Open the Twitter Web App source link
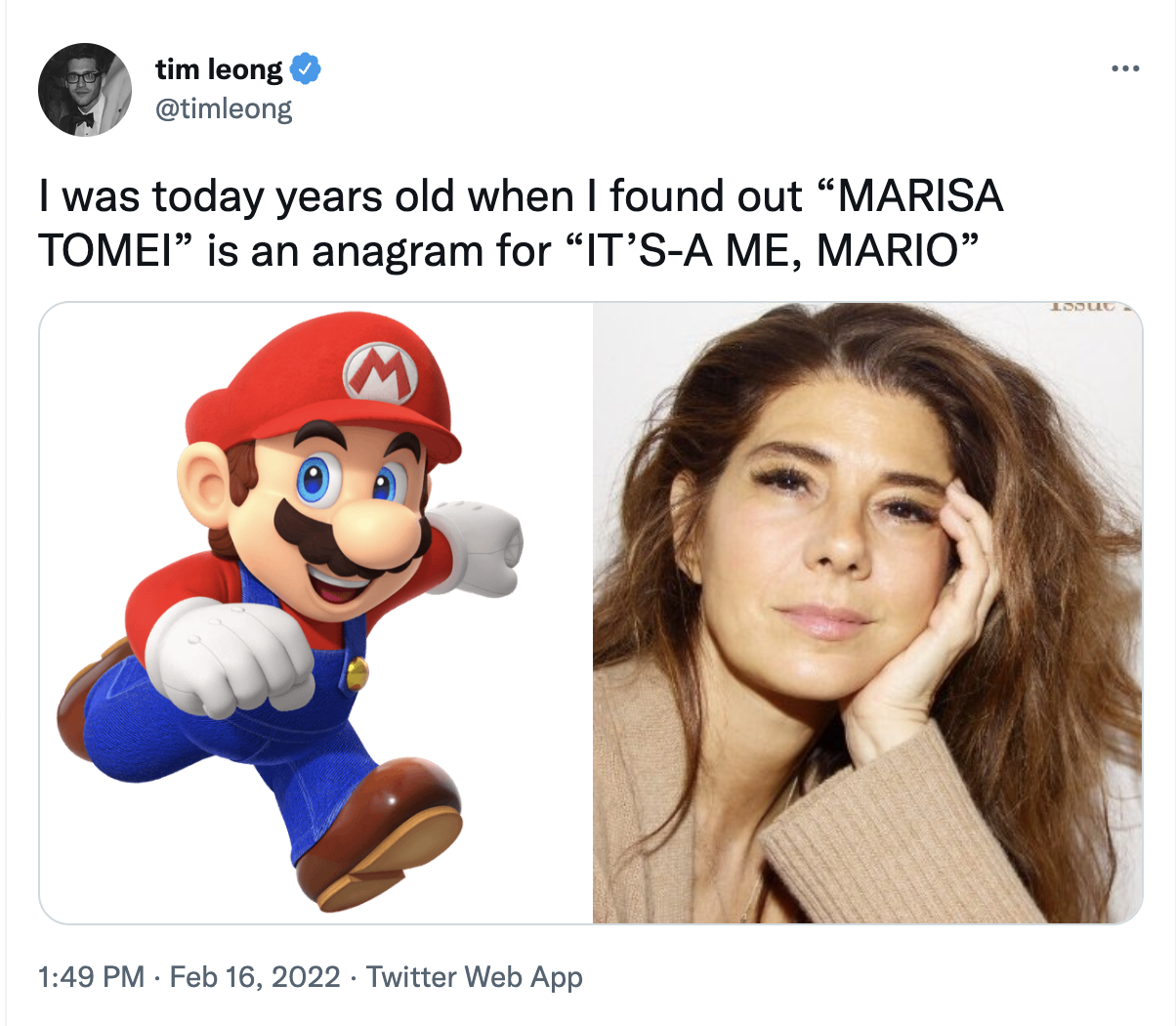Screen dimensions: 1176x1026 (475, 976)
